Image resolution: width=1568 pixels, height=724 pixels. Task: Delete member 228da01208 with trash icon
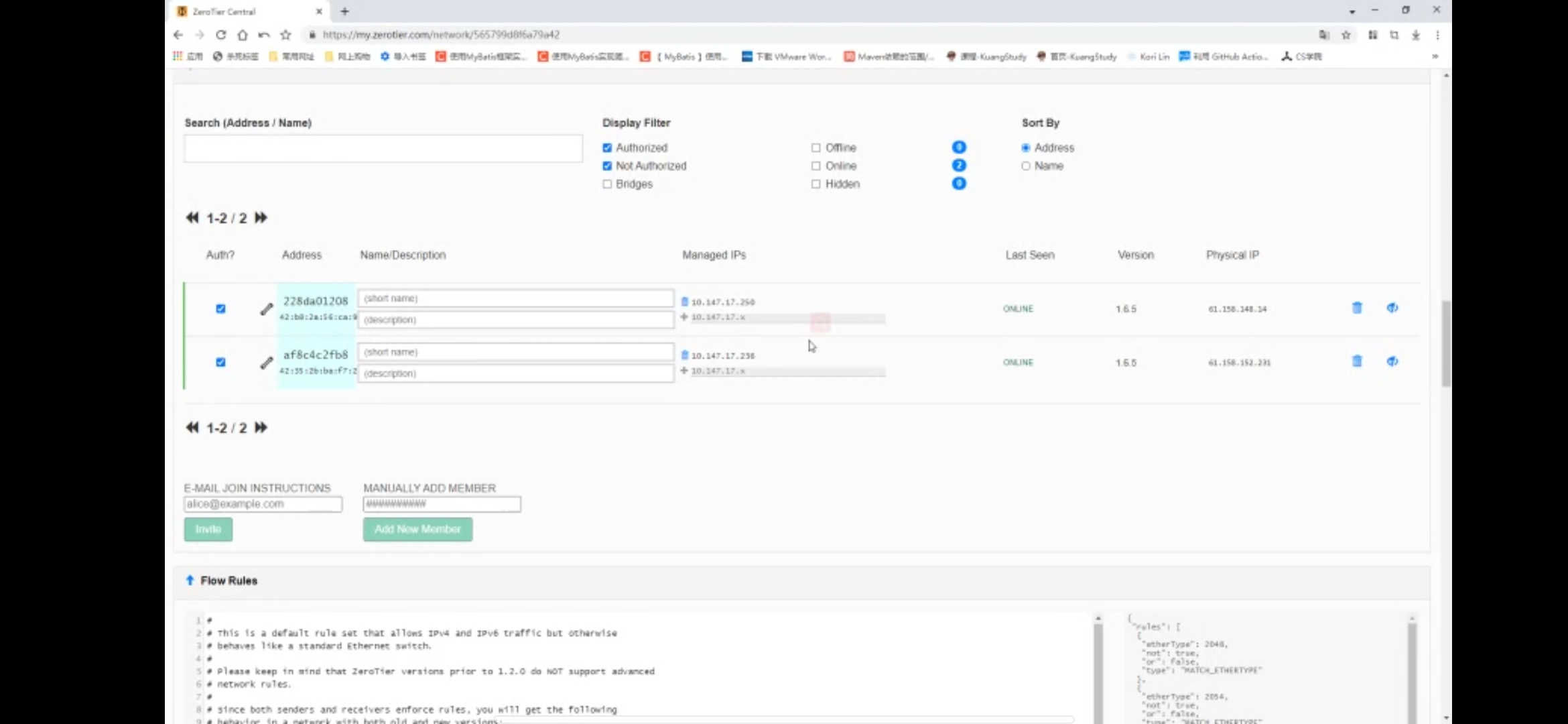1357,308
